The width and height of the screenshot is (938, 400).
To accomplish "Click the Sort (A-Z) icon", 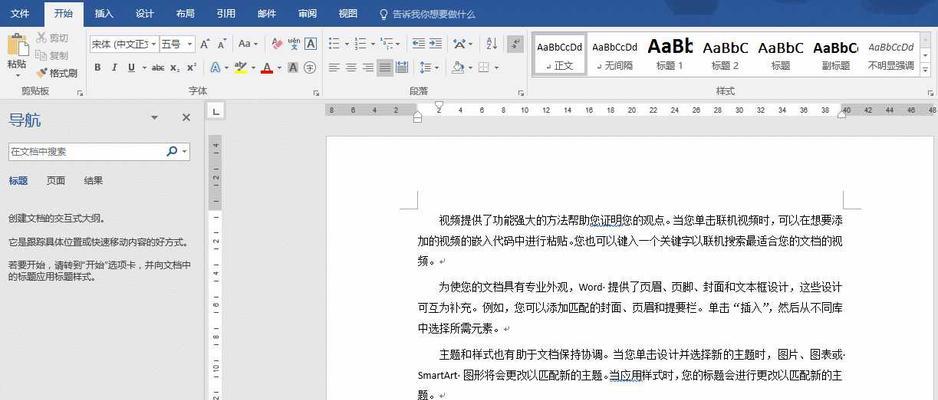I will pos(492,44).
